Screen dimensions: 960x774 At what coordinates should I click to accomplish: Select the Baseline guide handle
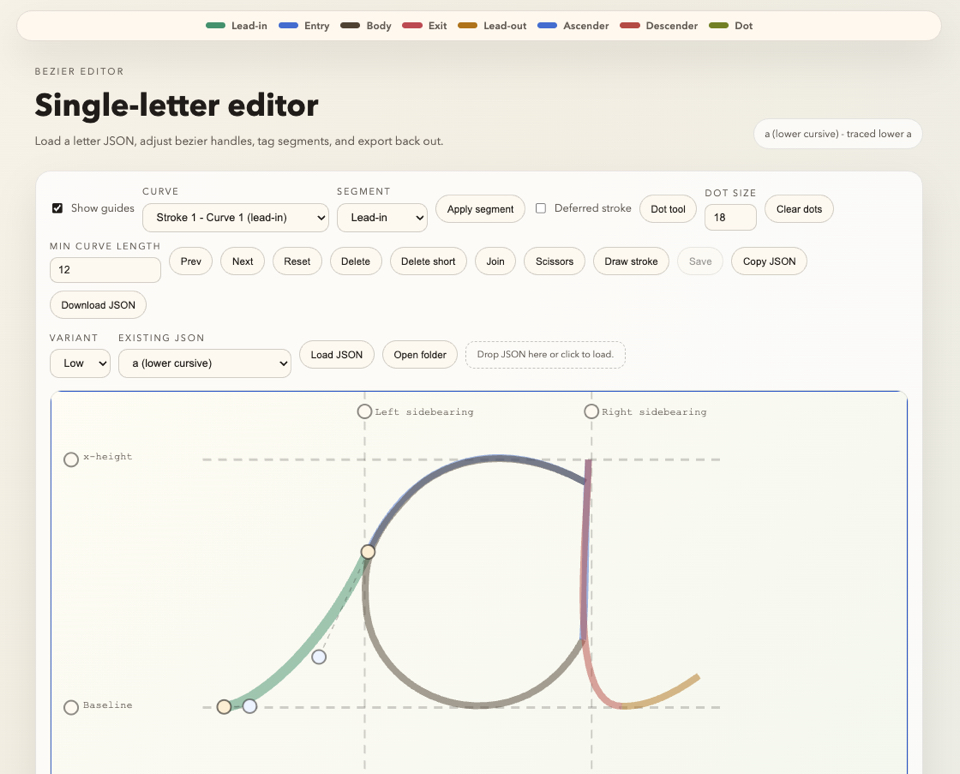click(71, 707)
